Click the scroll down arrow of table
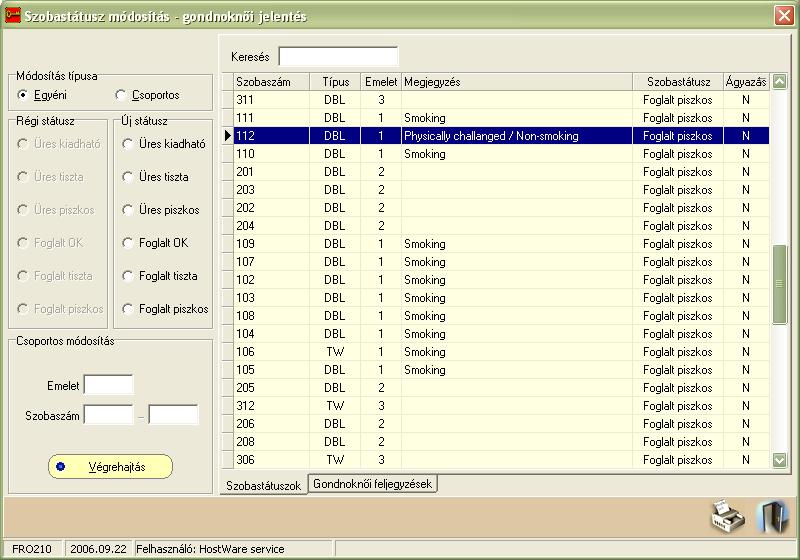The image size is (800, 560). tap(780, 460)
